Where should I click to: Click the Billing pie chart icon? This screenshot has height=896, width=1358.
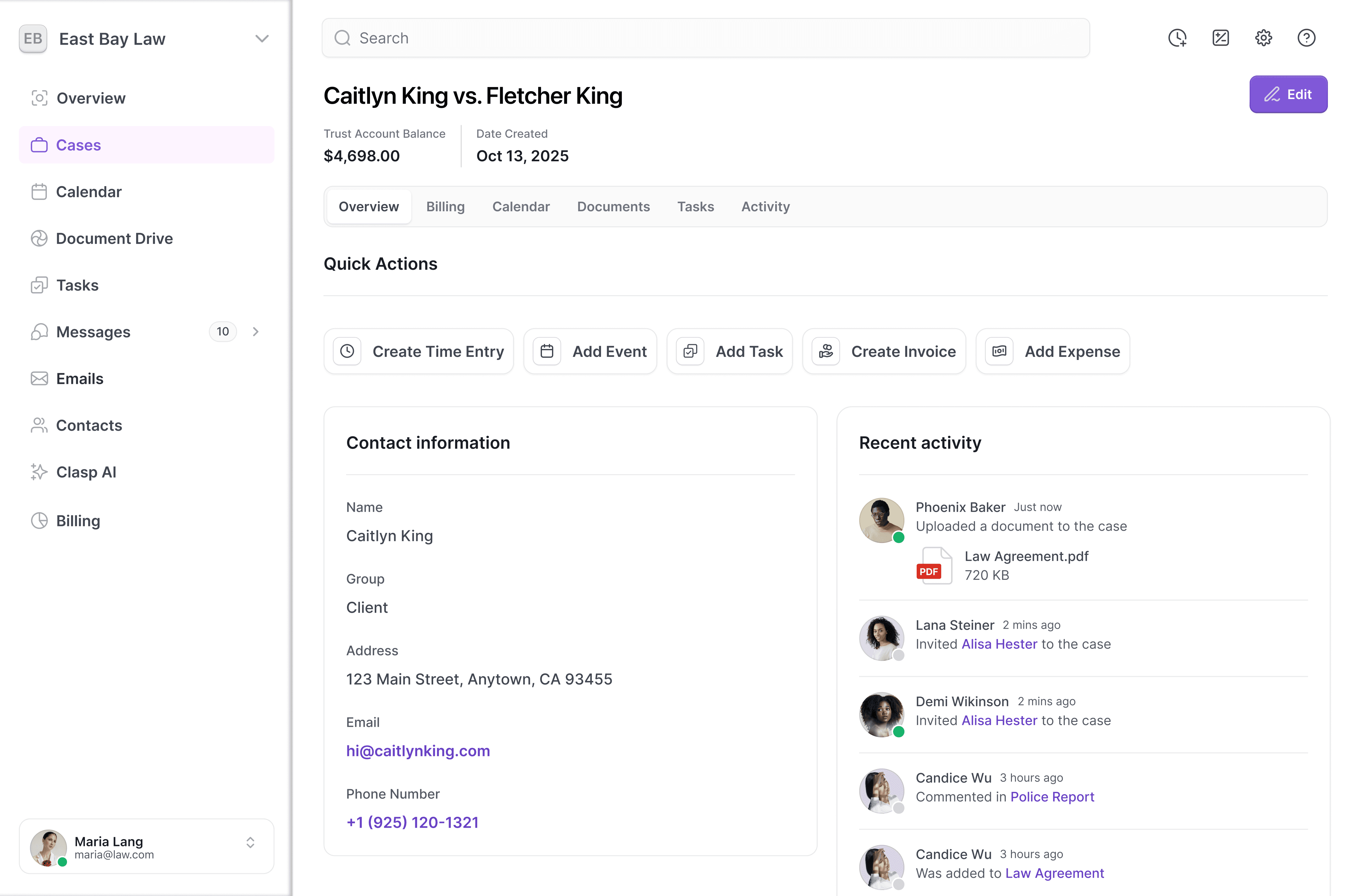(x=39, y=521)
